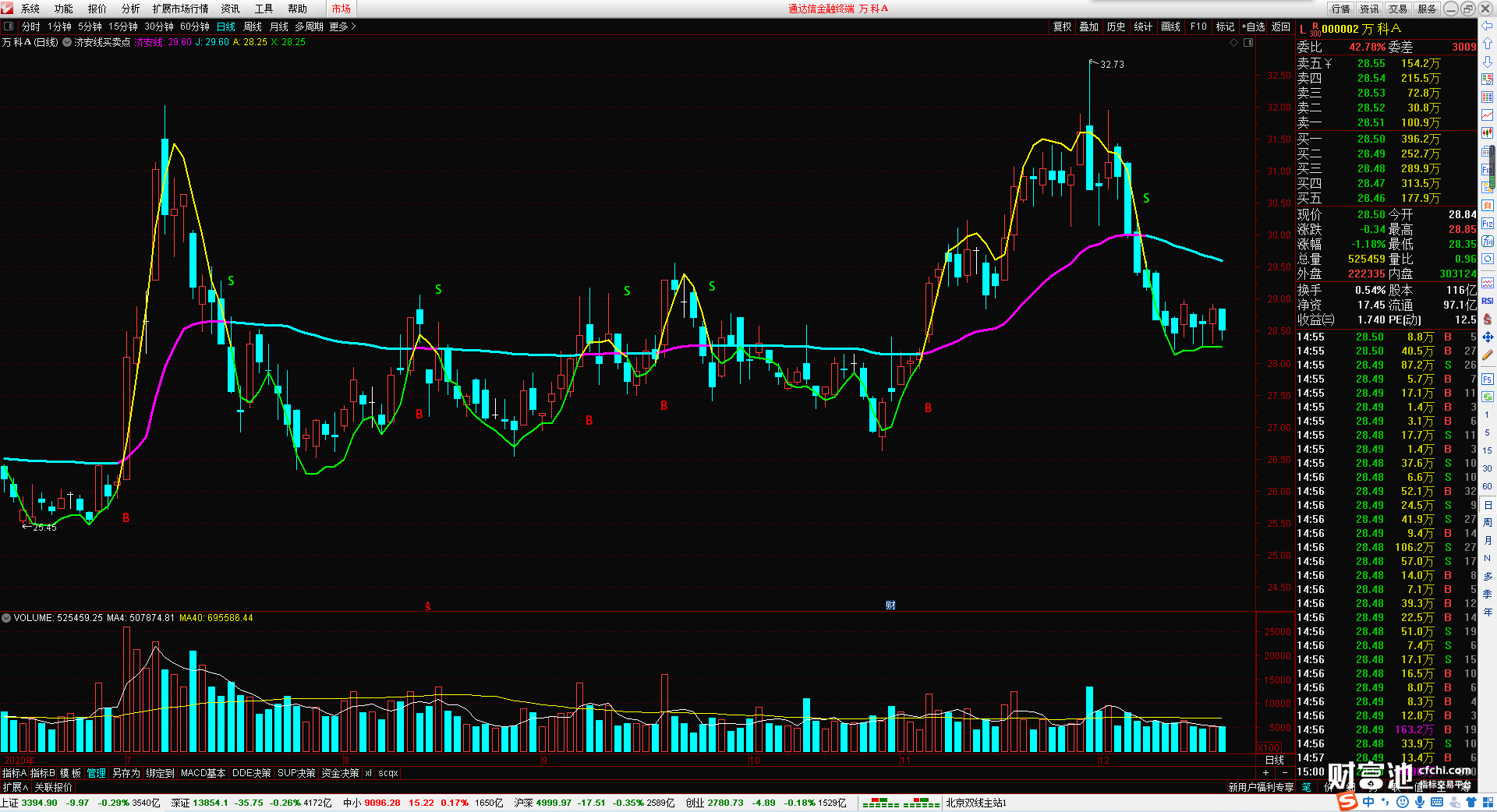Click the circle-in-square sidebar icon

tap(1487, 259)
